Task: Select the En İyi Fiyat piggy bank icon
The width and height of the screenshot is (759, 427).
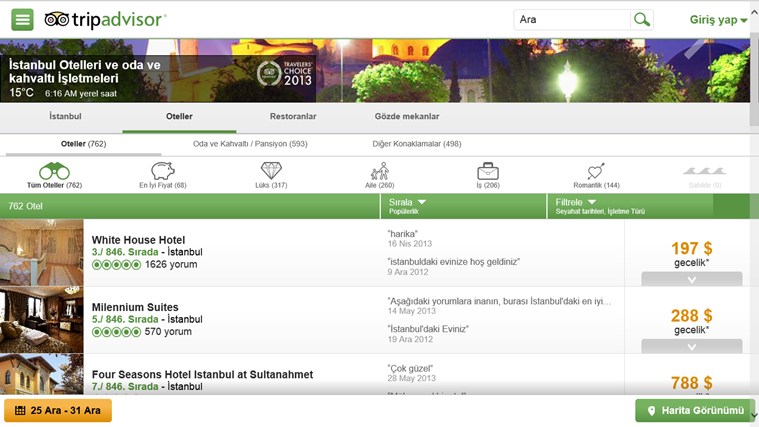Action: click(x=163, y=171)
